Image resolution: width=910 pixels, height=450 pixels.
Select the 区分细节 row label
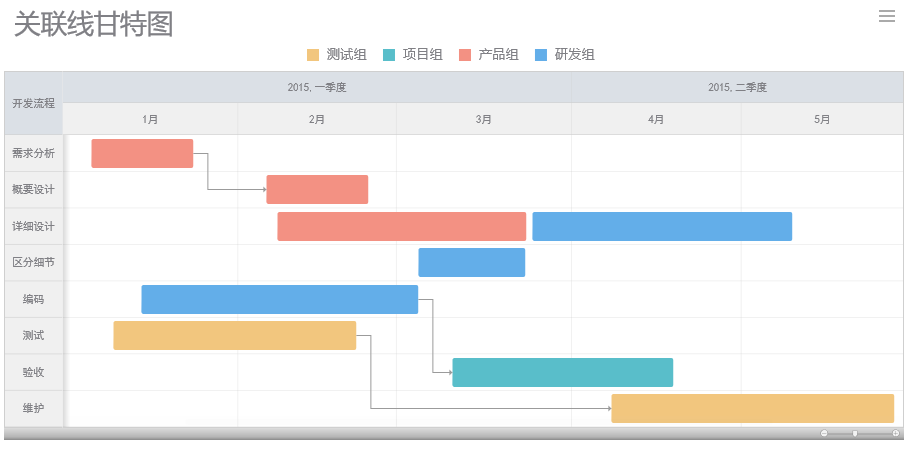[33, 262]
